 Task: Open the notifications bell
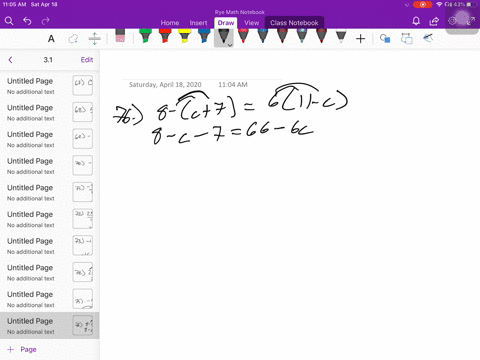click(416, 21)
